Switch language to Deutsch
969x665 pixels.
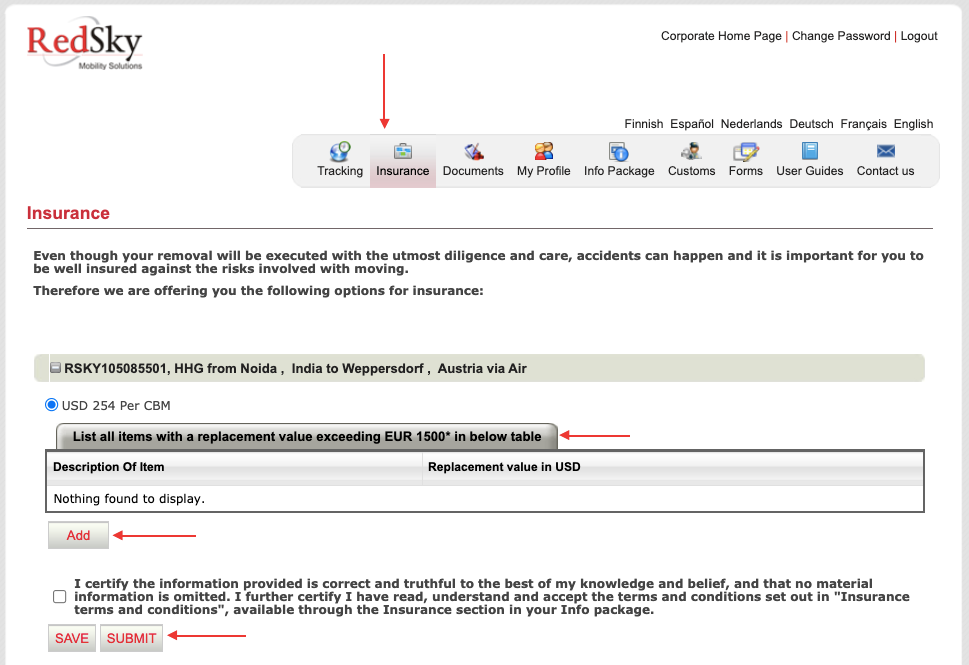tap(811, 124)
